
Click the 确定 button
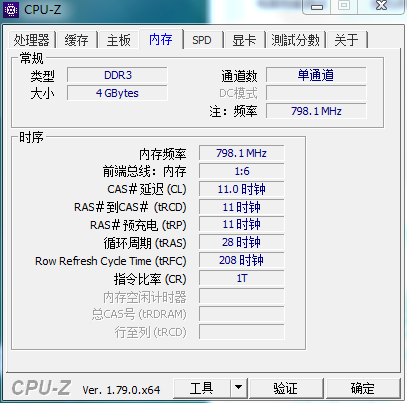coord(363,388)
